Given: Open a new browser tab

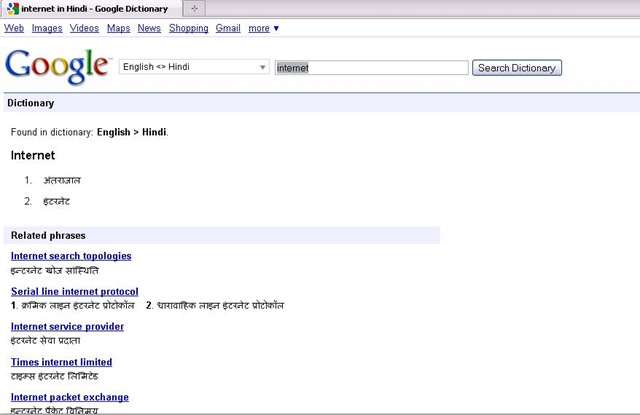Looking at the screenshot, I should 193,8.
